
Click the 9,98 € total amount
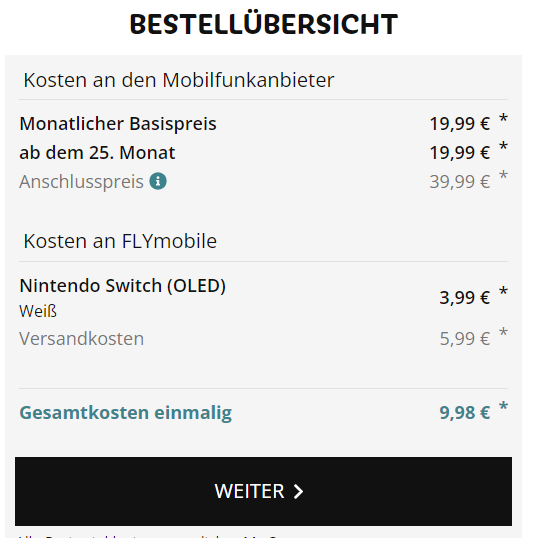tap(465, 413)
